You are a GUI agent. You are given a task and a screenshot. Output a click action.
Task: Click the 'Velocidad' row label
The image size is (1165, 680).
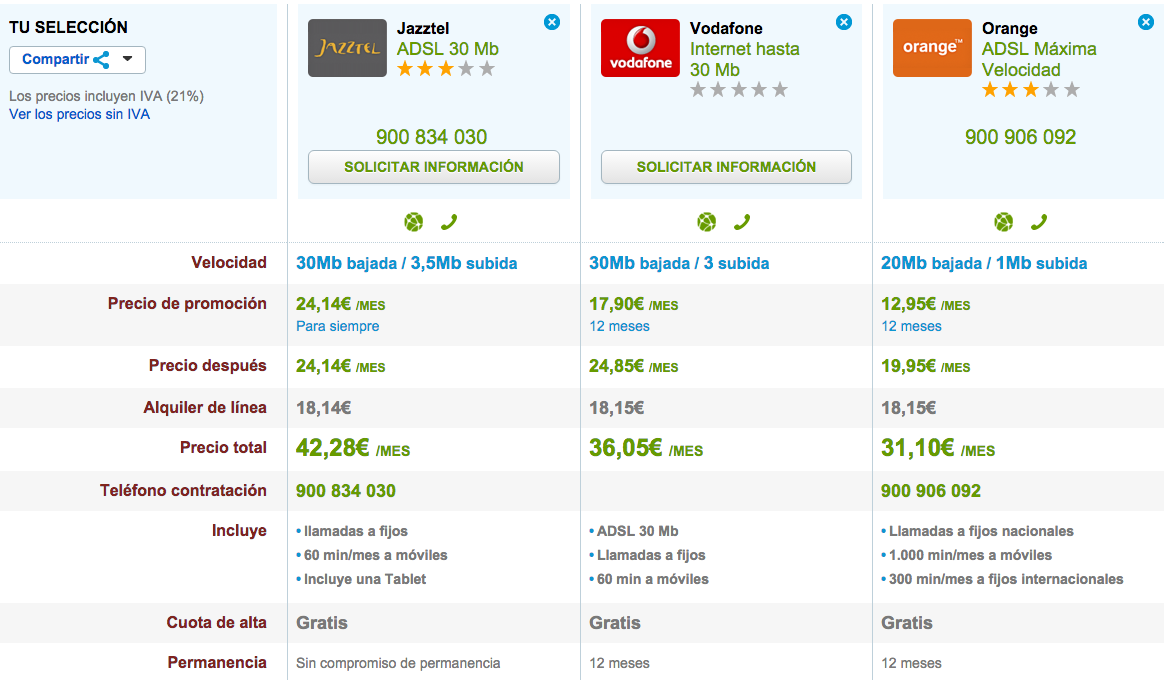pos(229,262)
